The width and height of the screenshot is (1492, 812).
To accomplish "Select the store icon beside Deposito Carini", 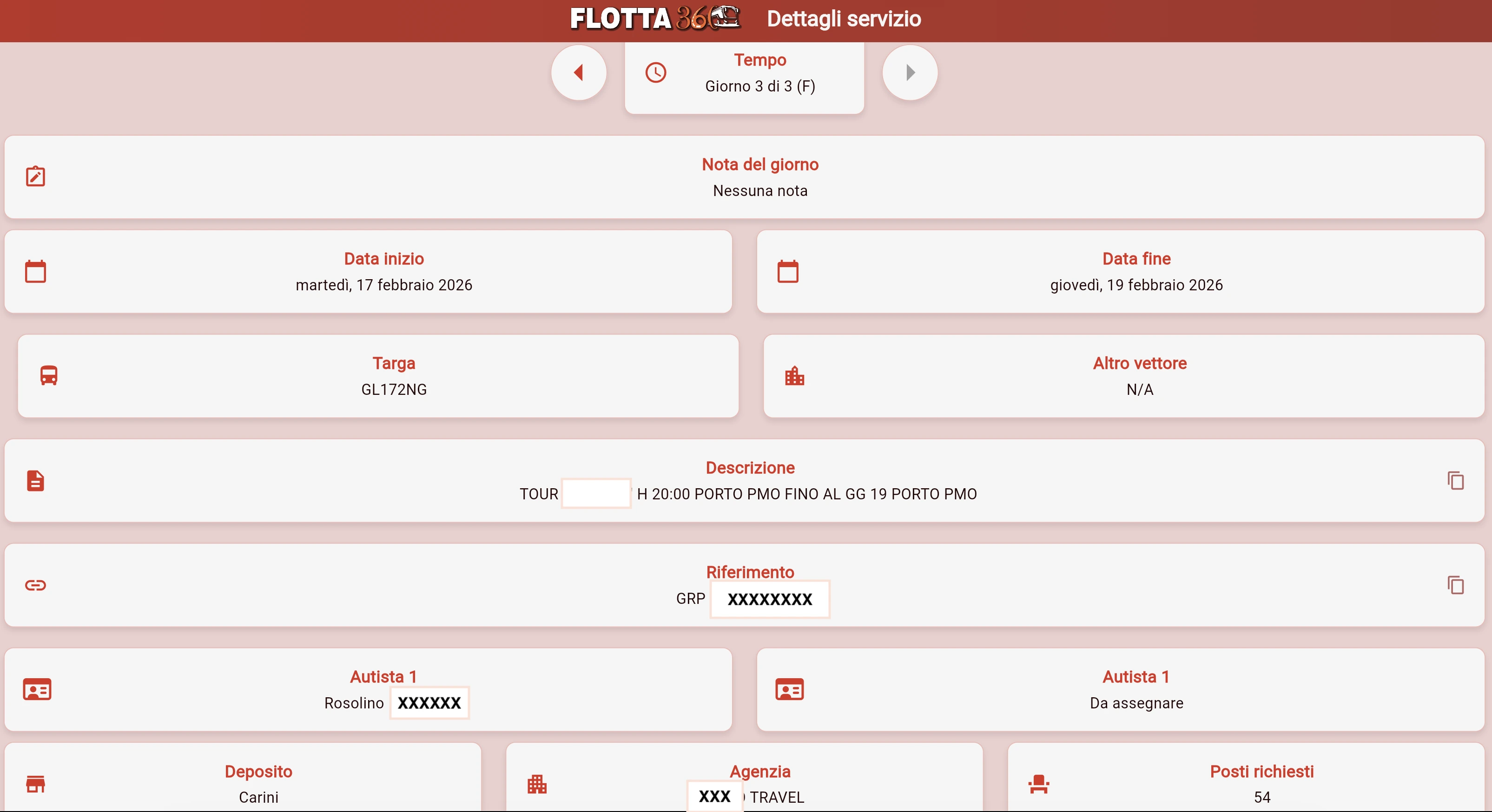I will point(36,785).
